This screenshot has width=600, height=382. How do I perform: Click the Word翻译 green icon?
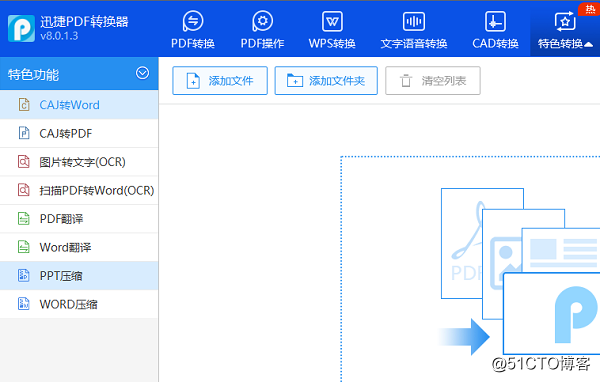[24, 247]
